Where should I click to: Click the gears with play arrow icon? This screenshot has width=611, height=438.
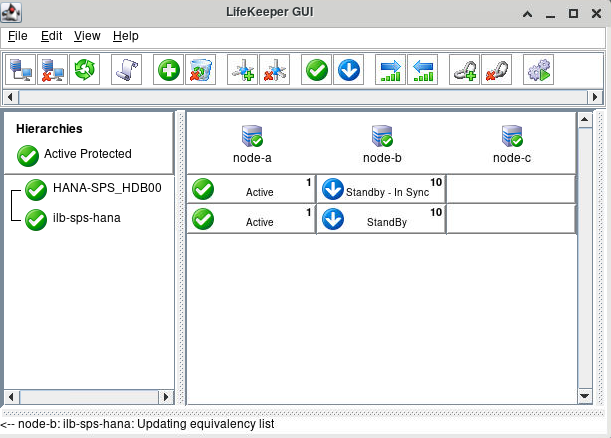[x=539, y=70]
